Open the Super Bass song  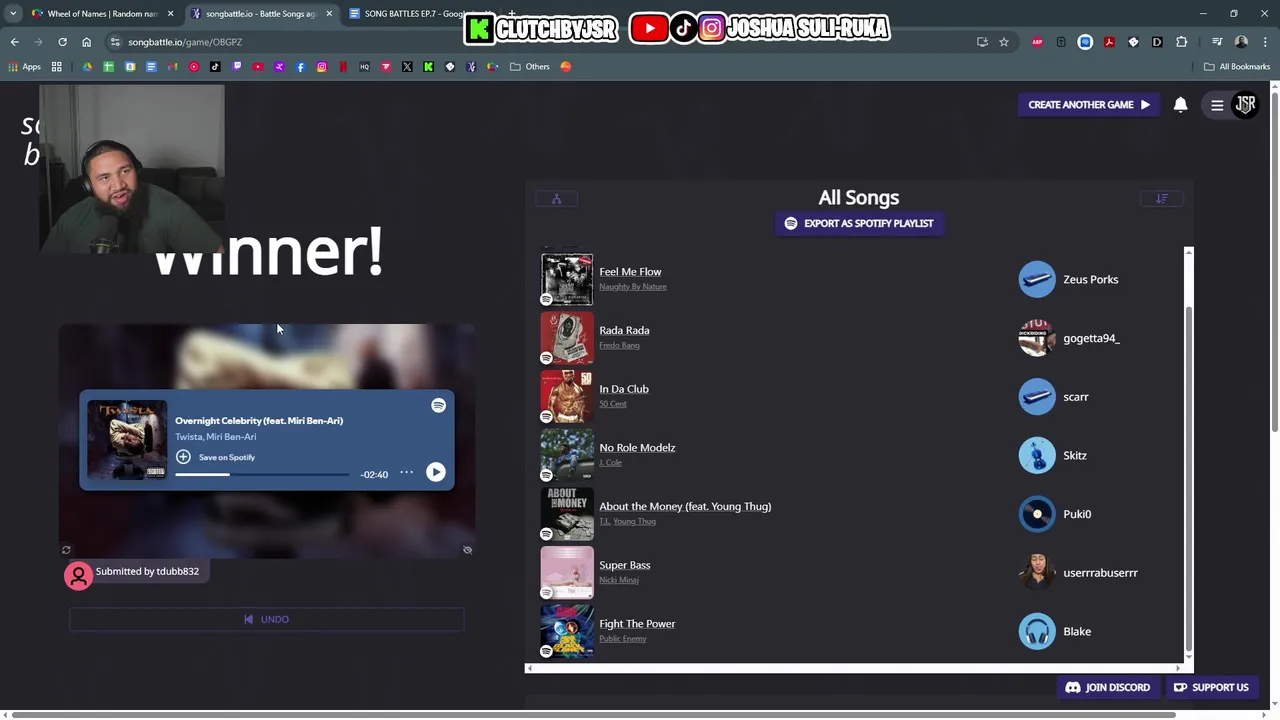click(x=624, y=565)
